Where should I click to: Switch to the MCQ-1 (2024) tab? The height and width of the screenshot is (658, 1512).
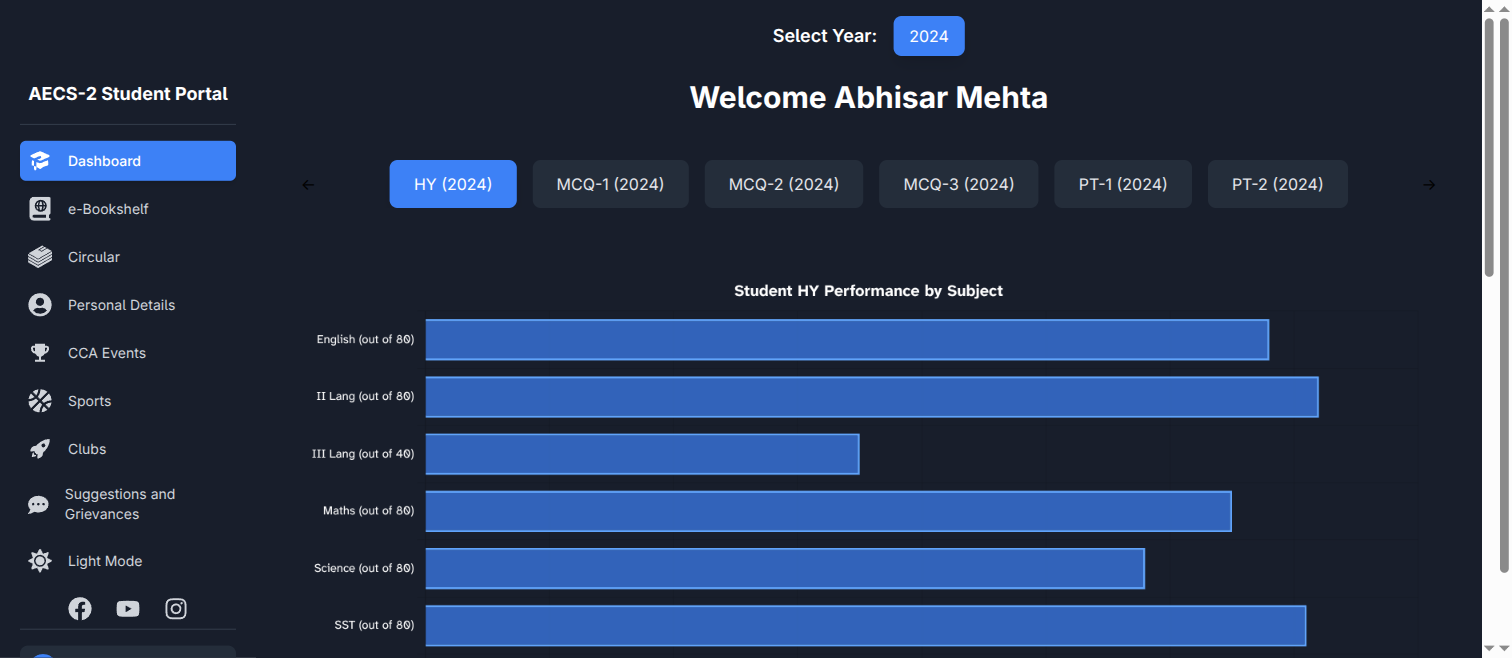[610, 184]
